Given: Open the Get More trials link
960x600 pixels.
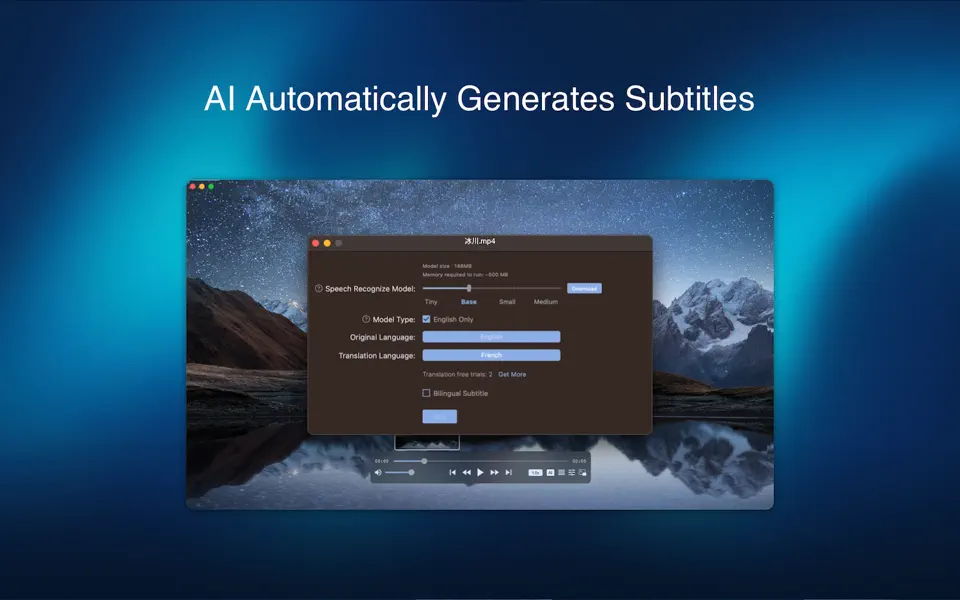Looking at the screenshot, I should click(512, 374).
